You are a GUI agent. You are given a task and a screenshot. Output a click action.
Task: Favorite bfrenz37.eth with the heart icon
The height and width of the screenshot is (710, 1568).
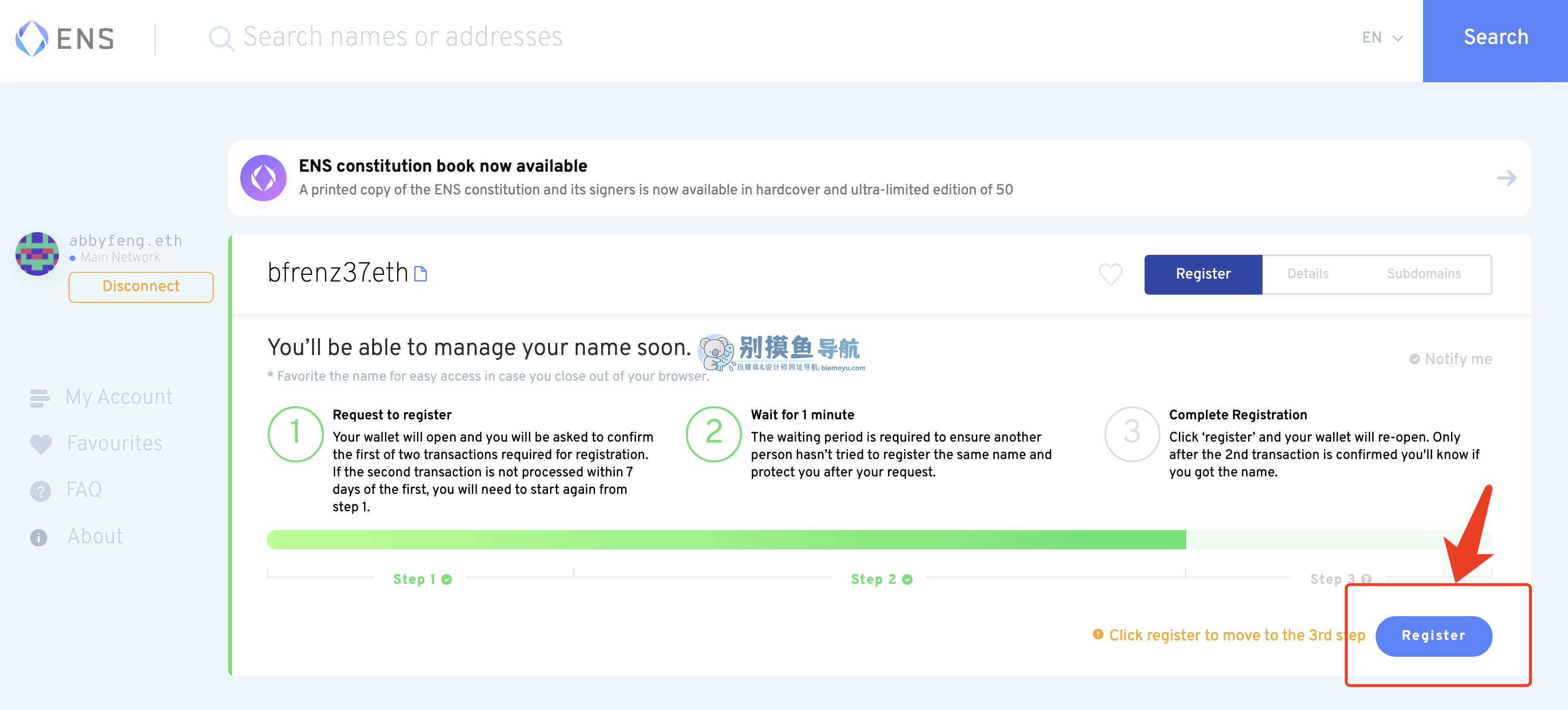pos(1110,275)
